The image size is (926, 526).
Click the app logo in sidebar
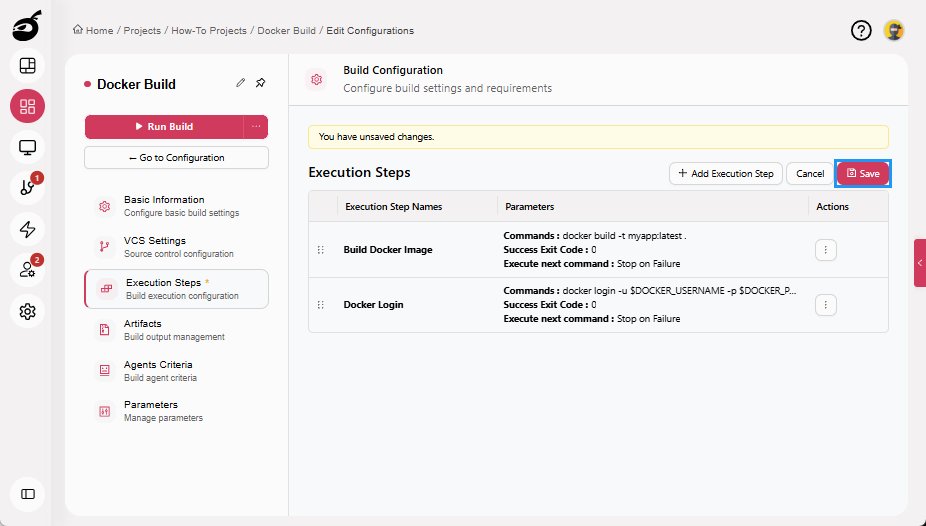click(x=27, y=26)
